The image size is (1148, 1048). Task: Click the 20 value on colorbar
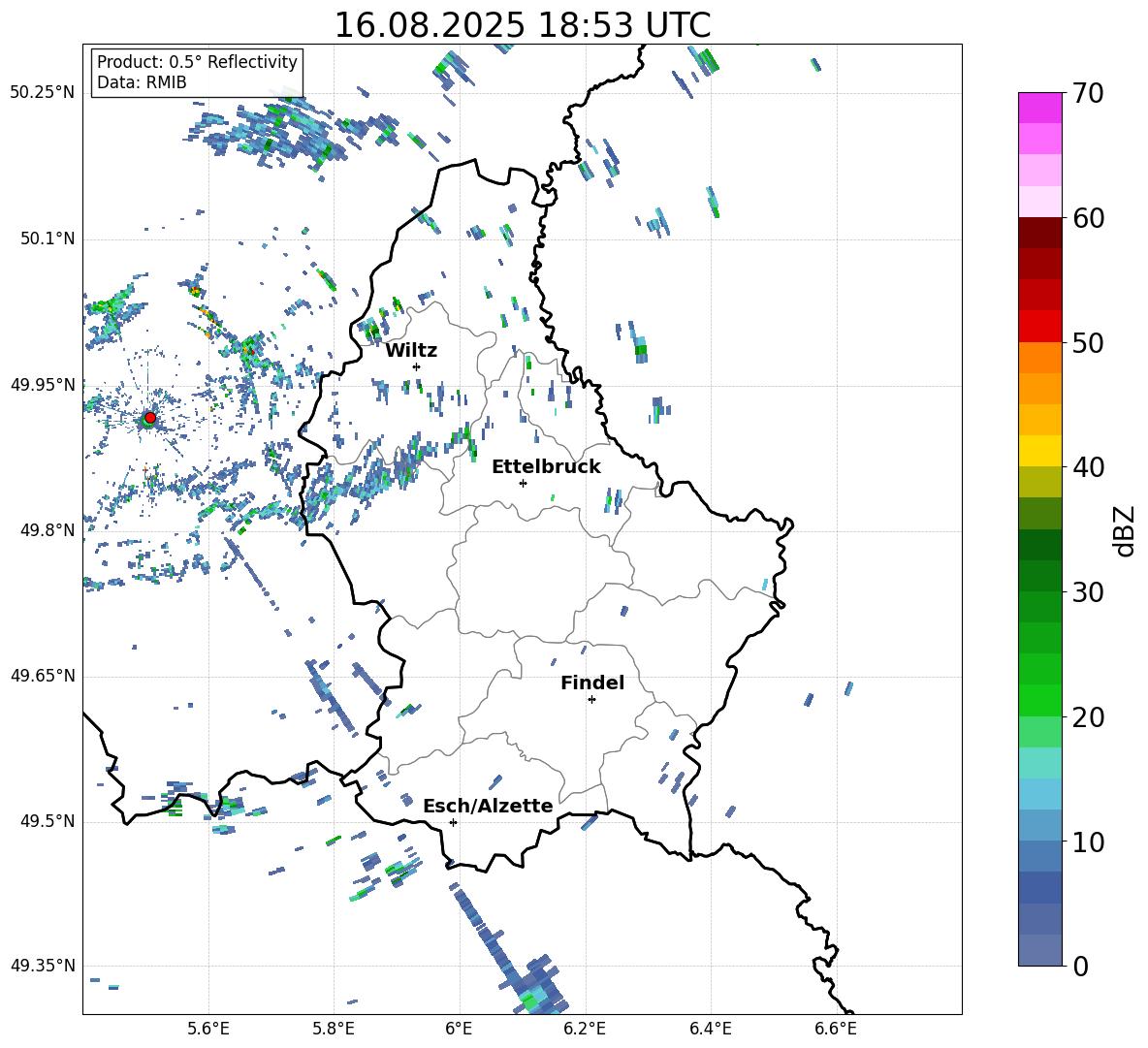click(x=1089, y=716)
